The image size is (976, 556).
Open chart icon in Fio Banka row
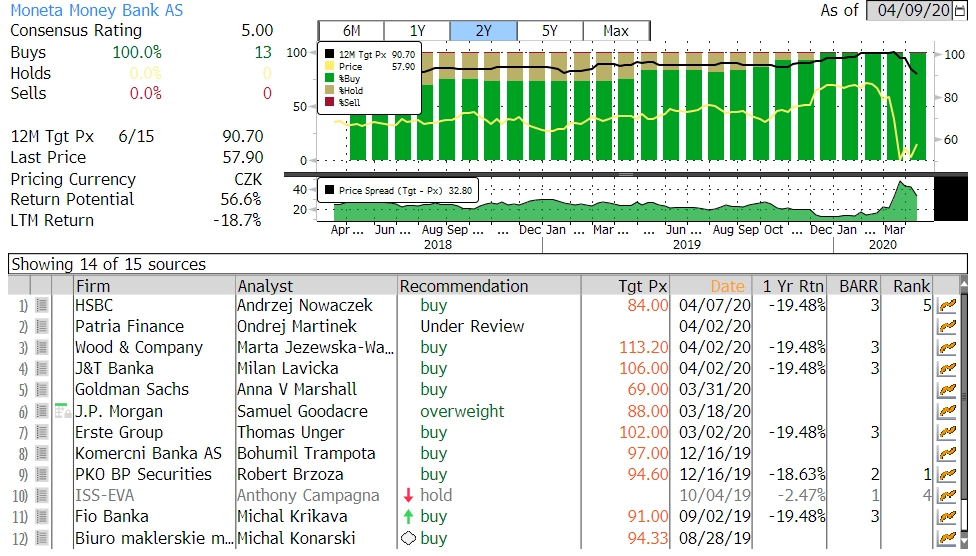click(947, 517)
